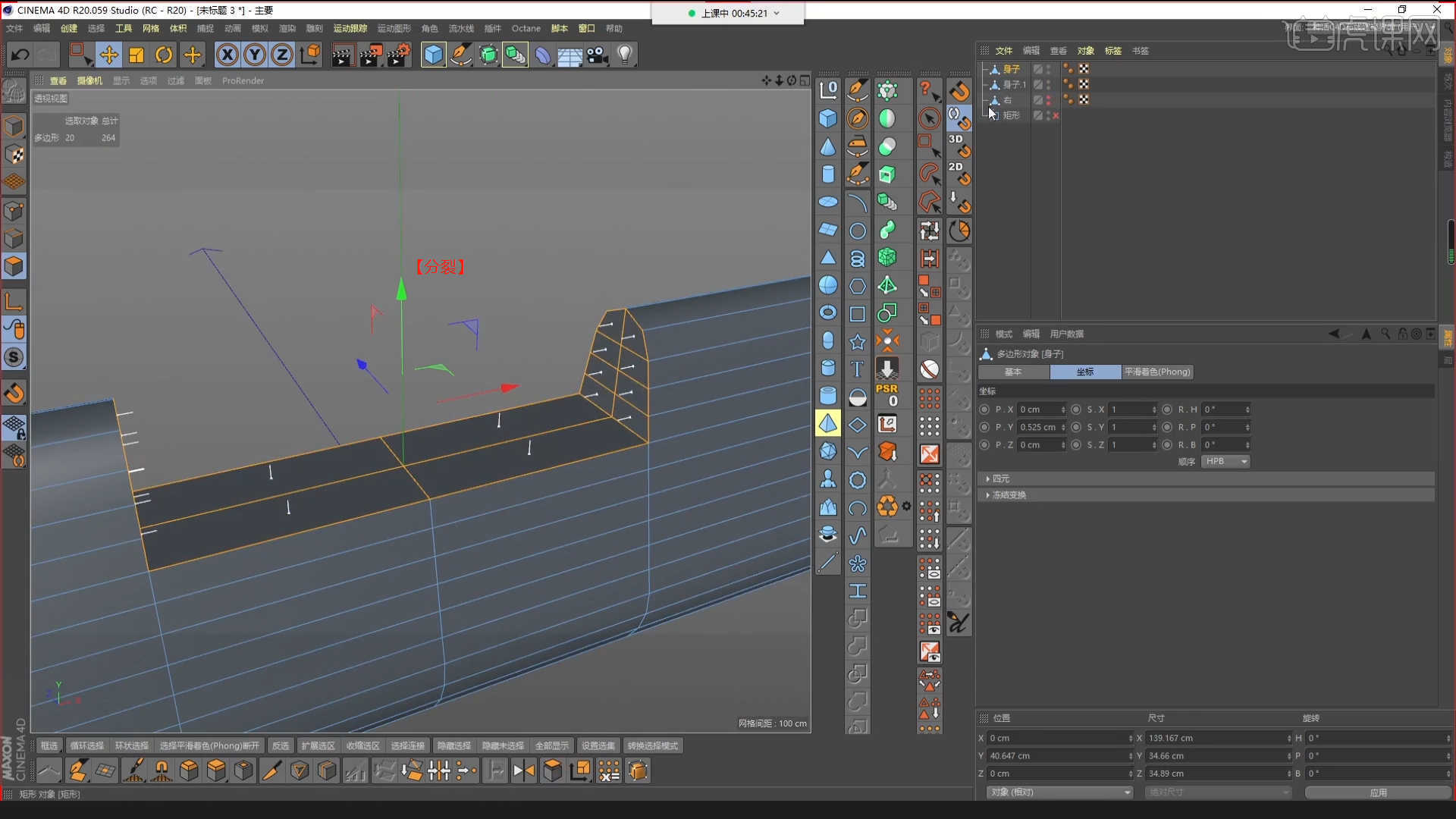Click the Light bulb icon
This screenshot has width=1456, height=819.
pos(625,55)
